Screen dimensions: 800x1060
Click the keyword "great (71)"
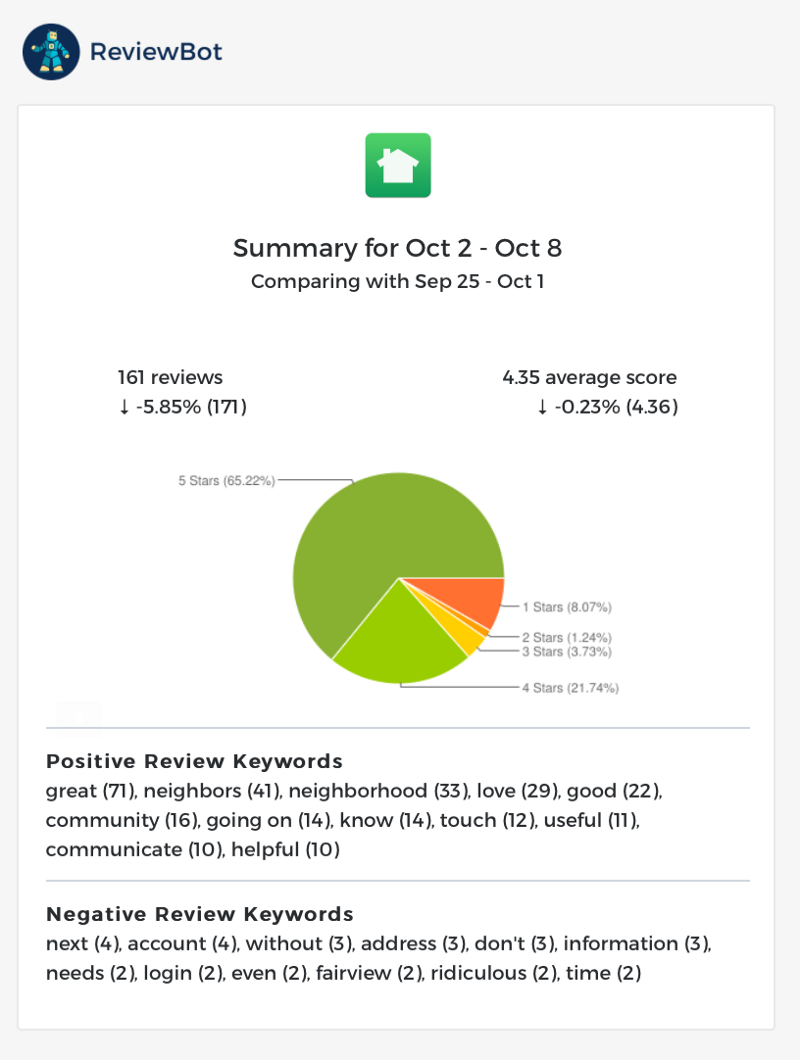90,791
